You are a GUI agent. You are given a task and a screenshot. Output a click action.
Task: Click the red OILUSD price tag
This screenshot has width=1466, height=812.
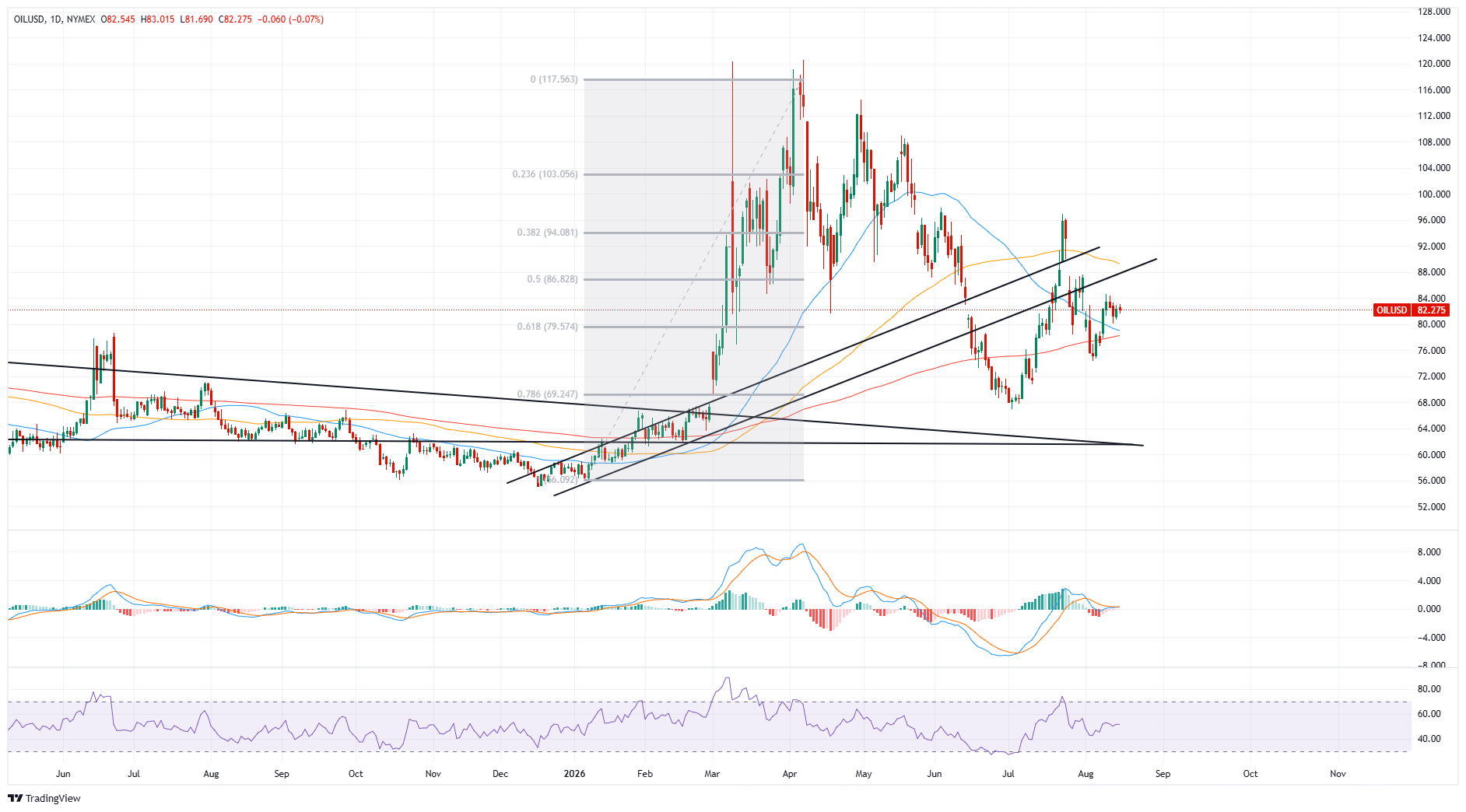coord(1392,310)
